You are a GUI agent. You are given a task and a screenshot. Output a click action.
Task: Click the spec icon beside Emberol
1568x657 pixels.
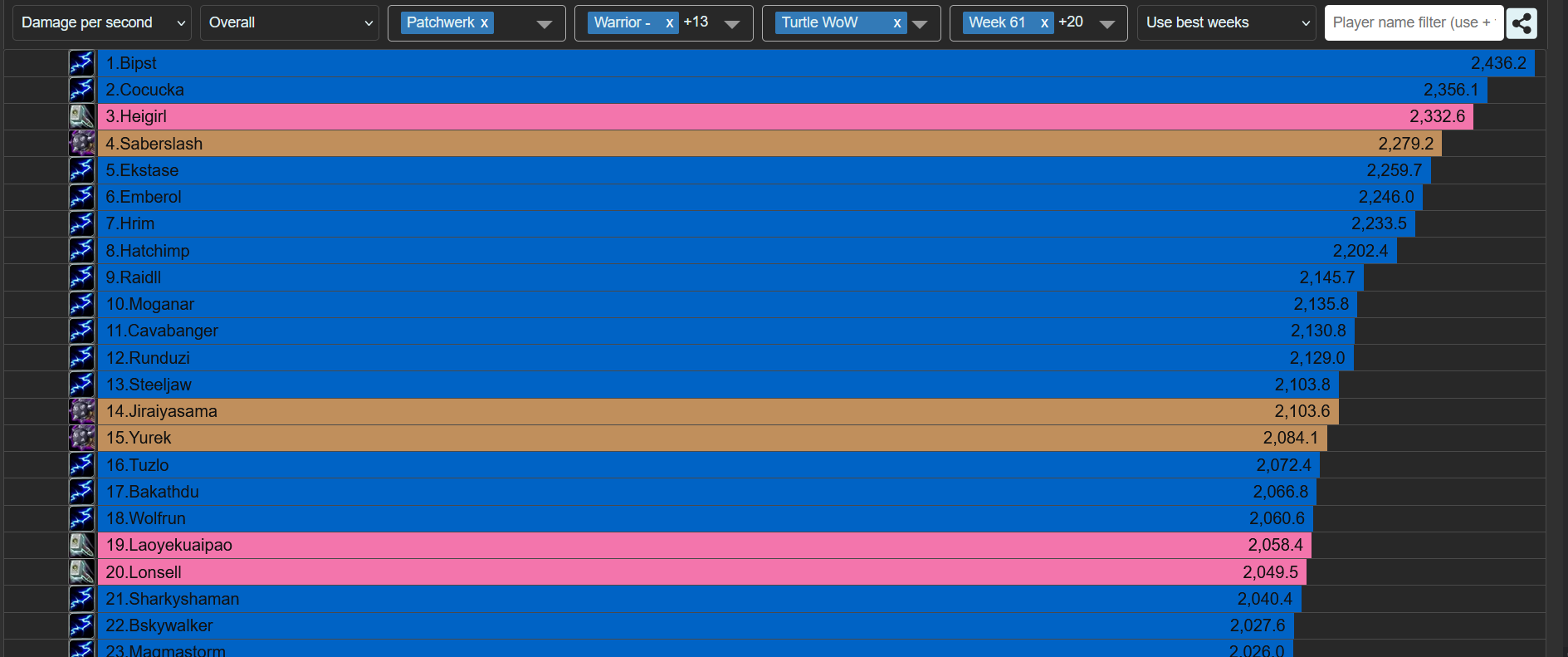tap(81, 197)
